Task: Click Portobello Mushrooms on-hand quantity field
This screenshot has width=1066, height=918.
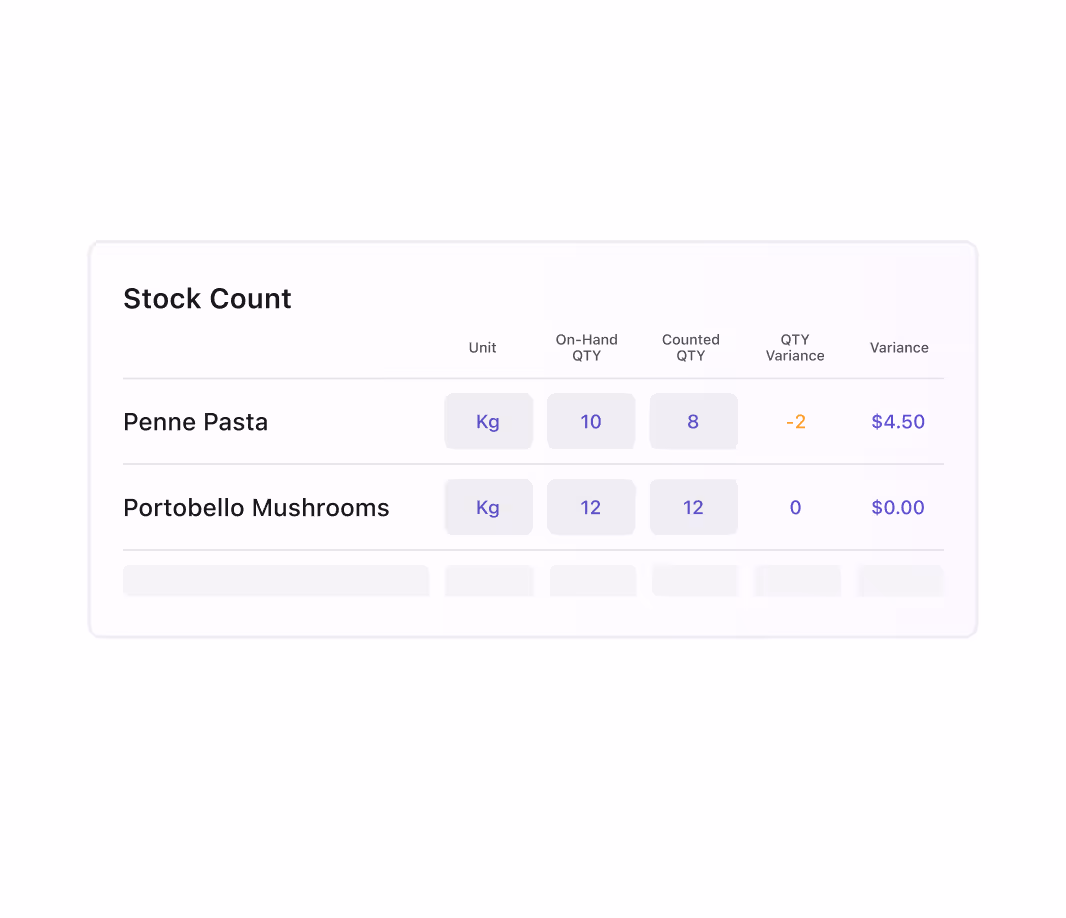Action: [591, 508]
